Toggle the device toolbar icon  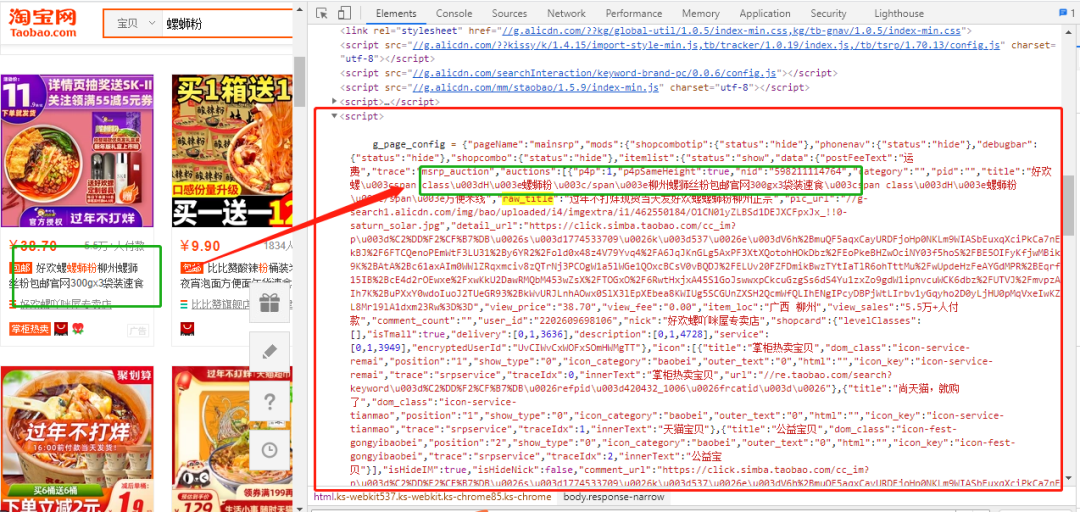pyautogui.click(x=344, y=13)
